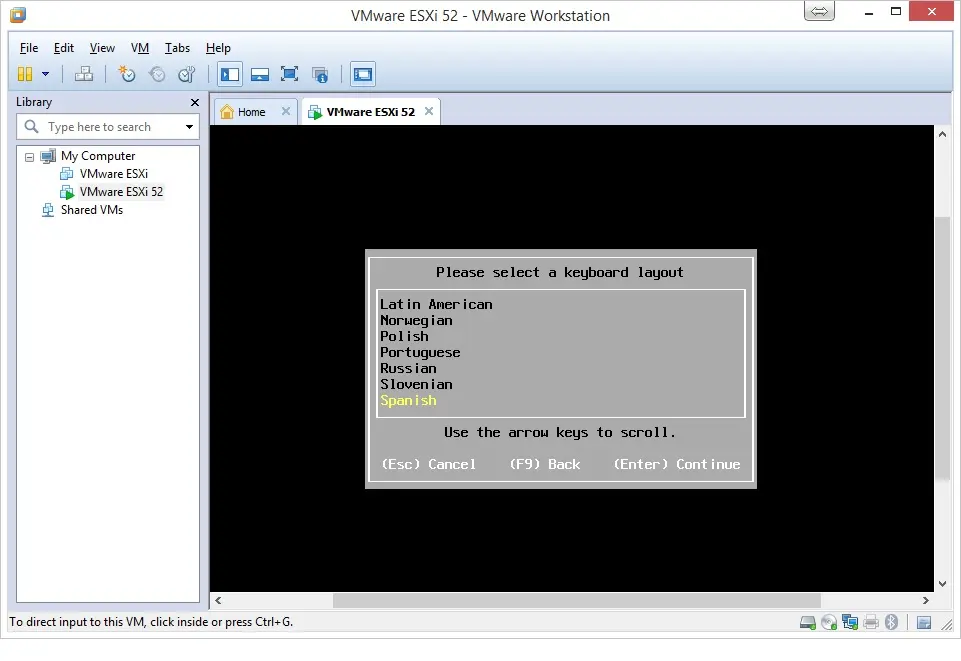The width and height of the screenshot is (961, 661).
Task: Click the stretch arrows button in title bar
Action: [819, 11]
